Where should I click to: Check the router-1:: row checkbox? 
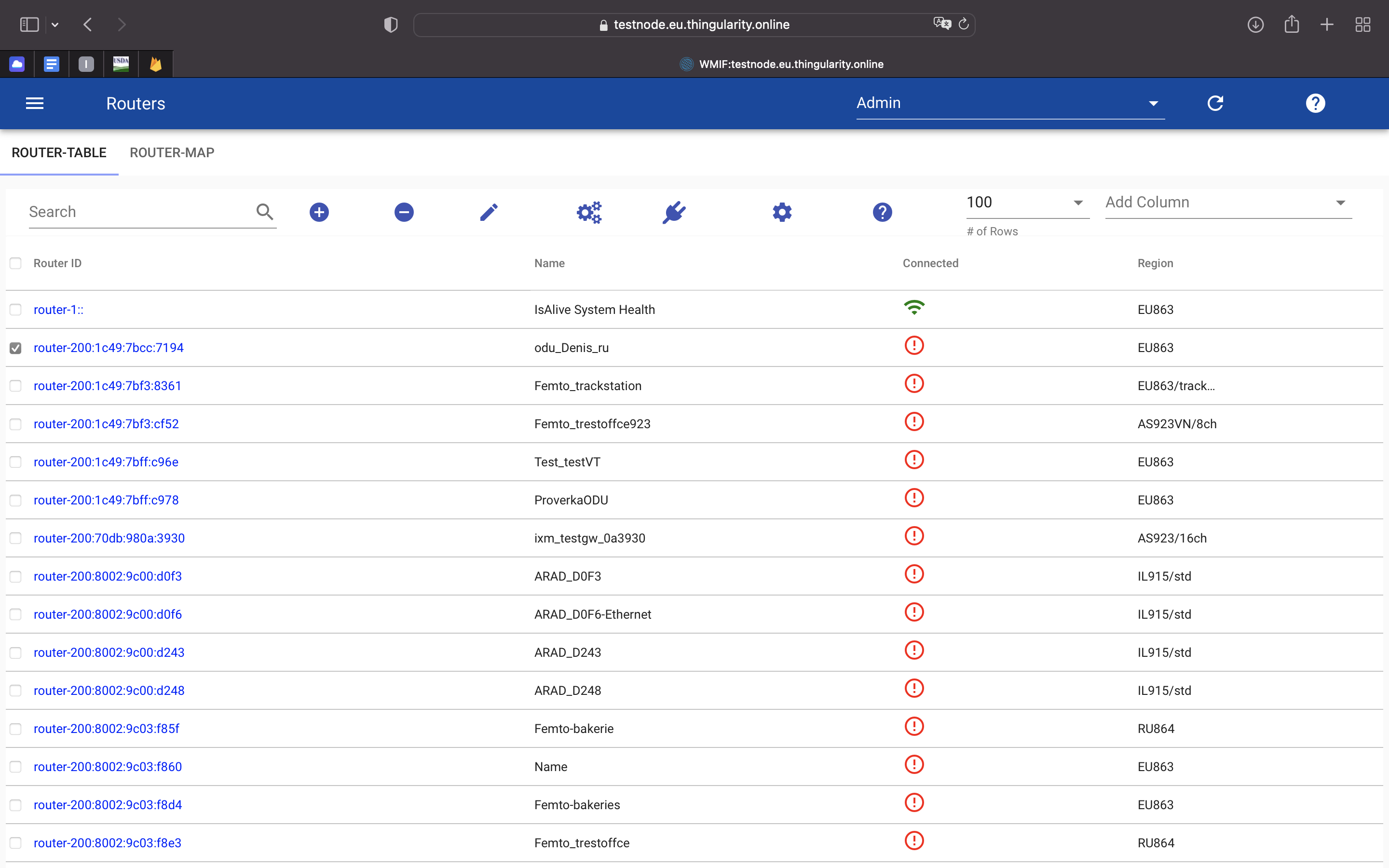[15, 310]
